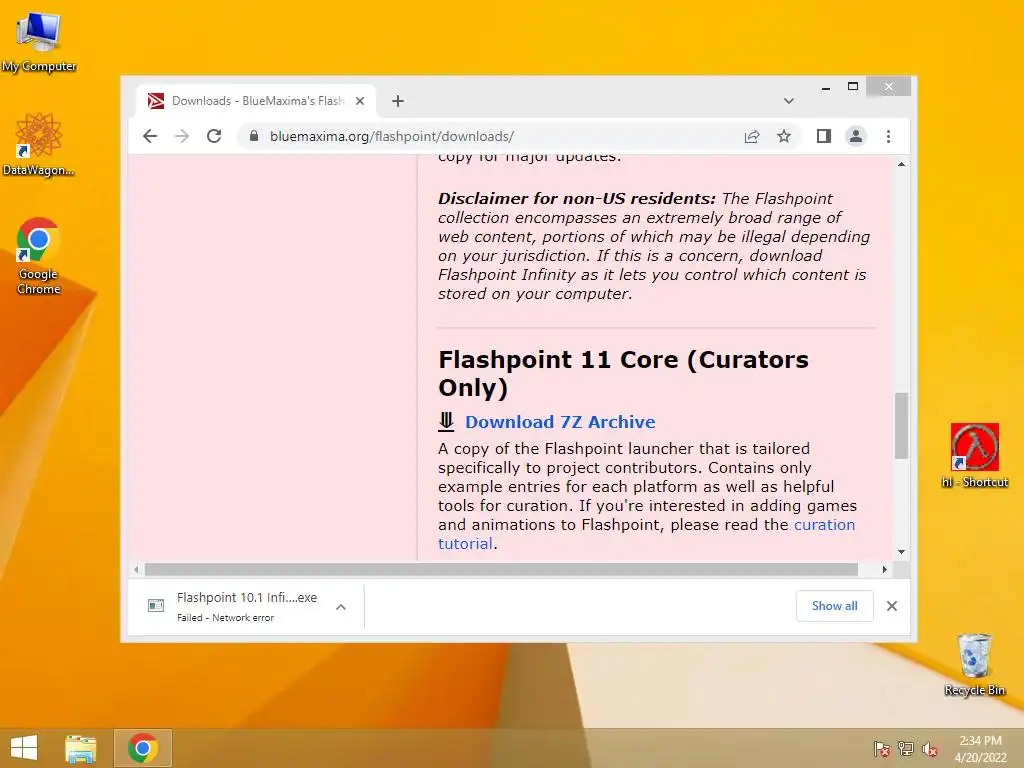Open File Explorer from taskbar
Screen dimensions: 1024x768
click(x=80, y=748)
